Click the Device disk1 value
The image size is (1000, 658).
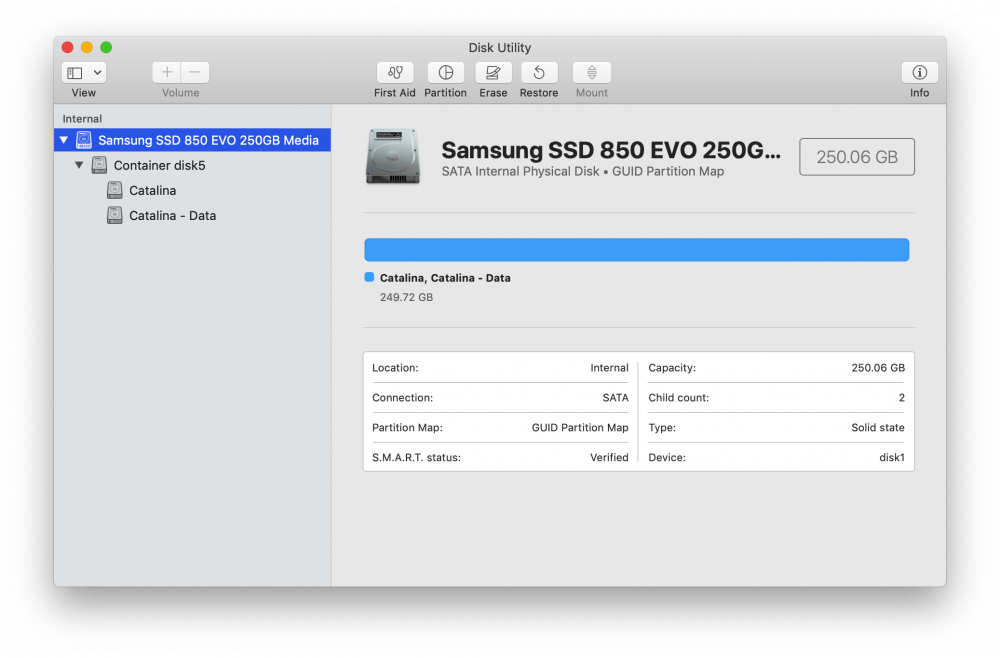892,457
